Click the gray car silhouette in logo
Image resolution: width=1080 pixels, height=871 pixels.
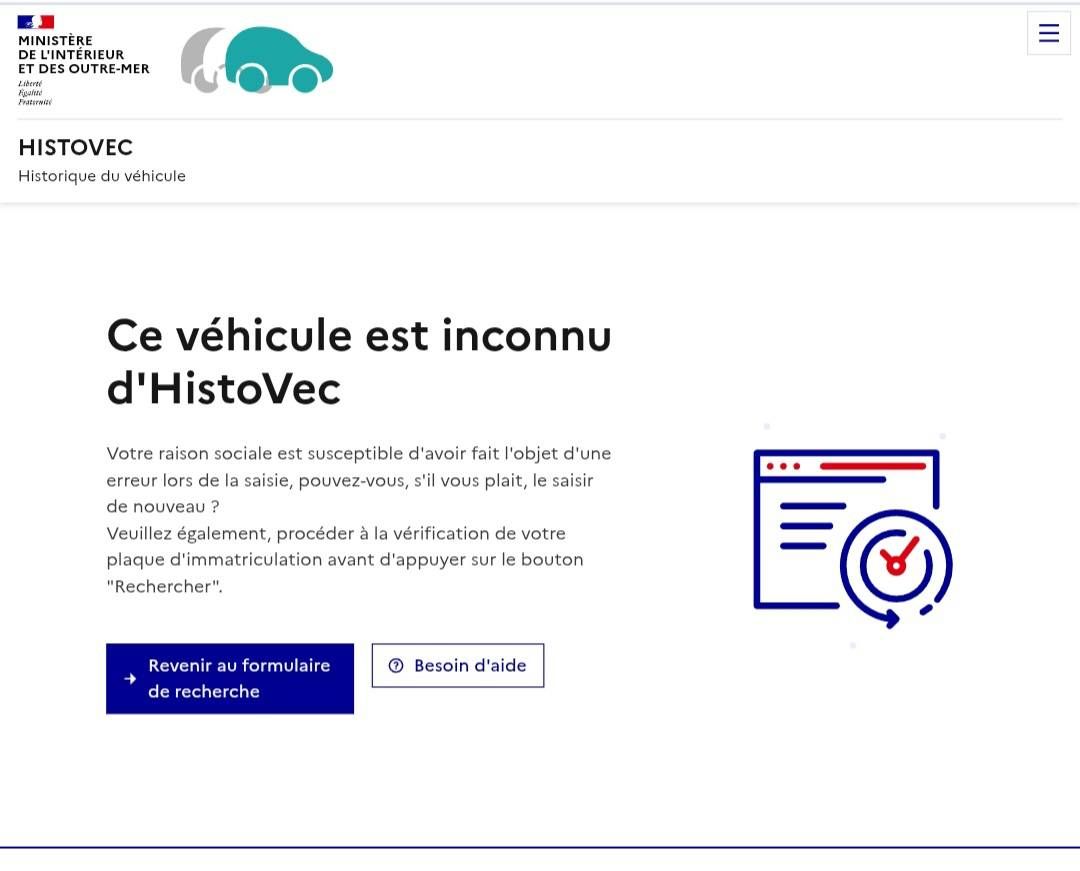[202, 60]
